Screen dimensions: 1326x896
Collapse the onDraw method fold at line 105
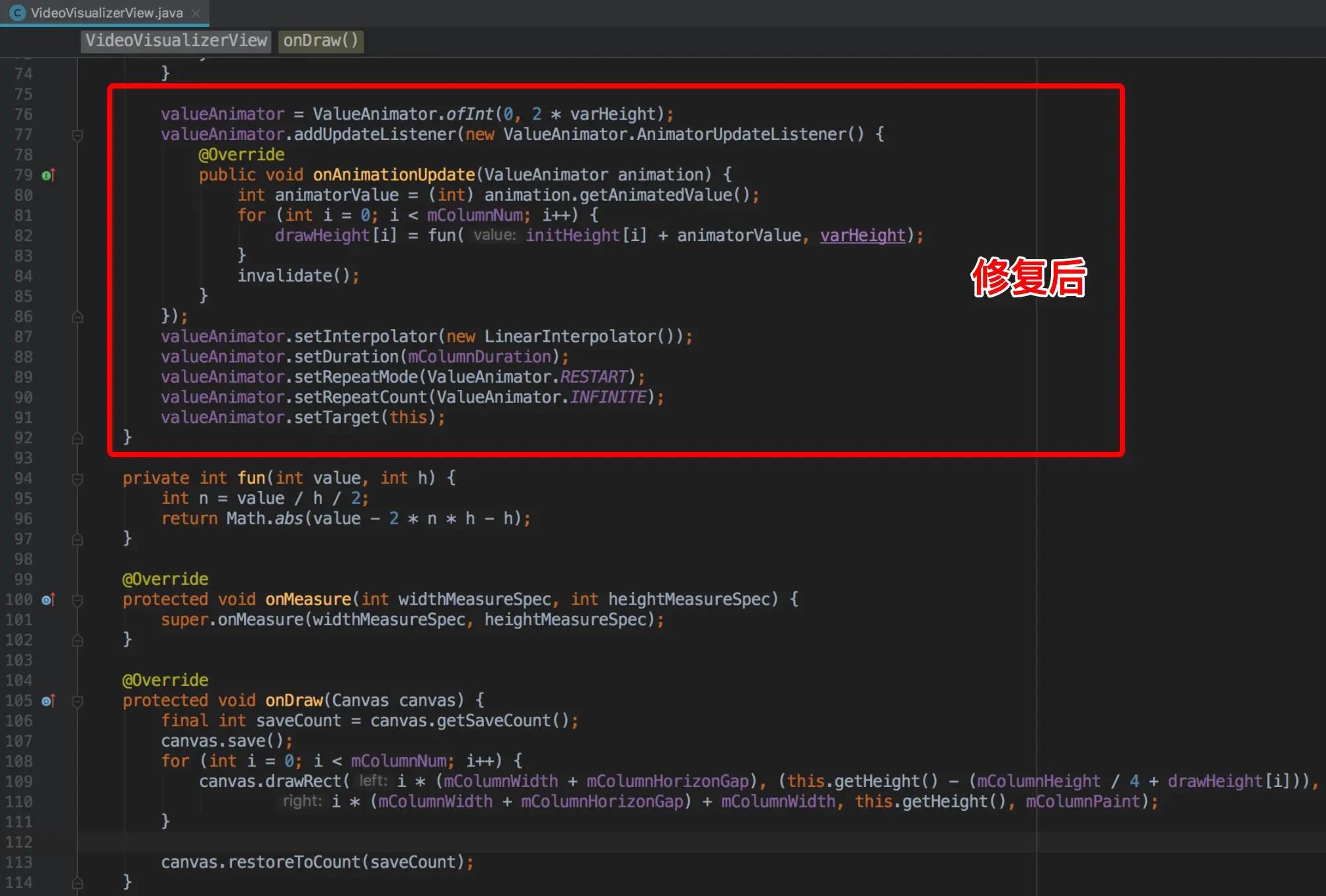(x=77, y=701)
